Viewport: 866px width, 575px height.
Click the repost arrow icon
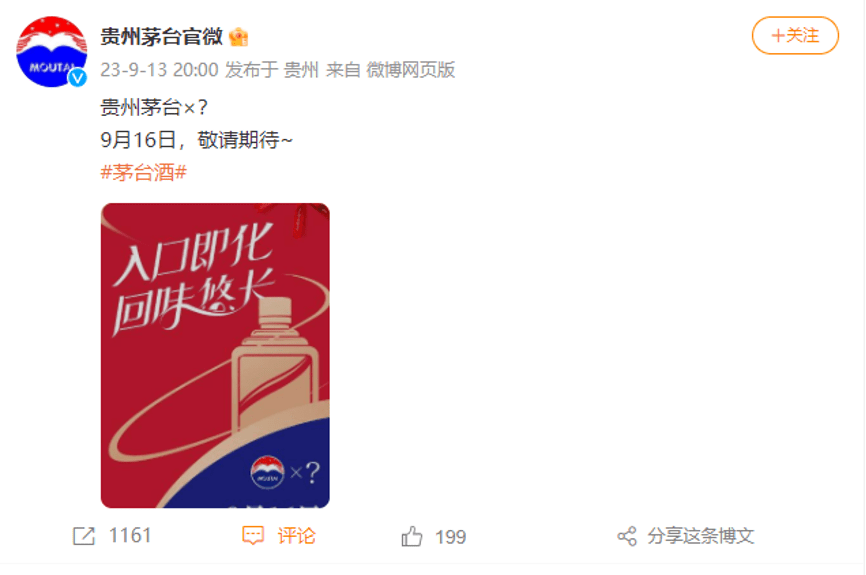click(x=84, y=536)
